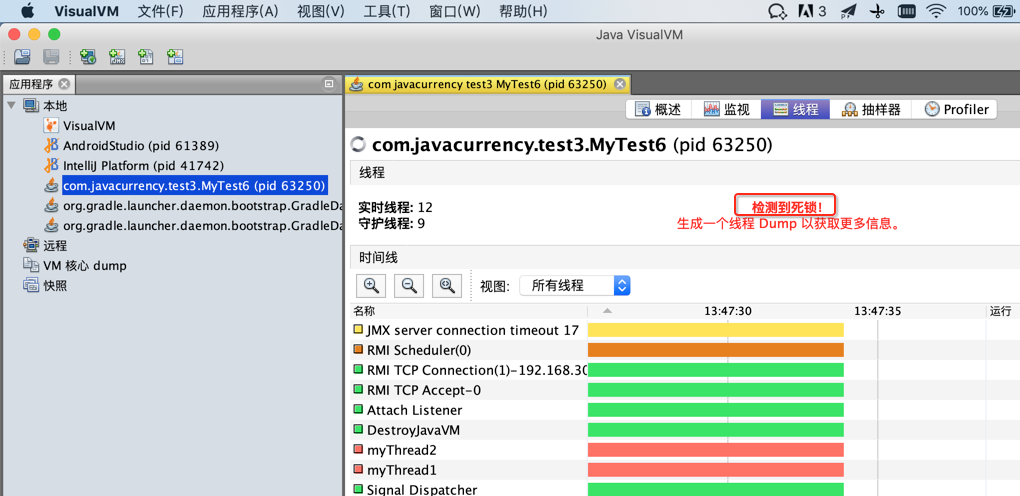Click the Load snapshot toolbar icon
The height and width of the screenshot is (496, 1020).
tap(22, 57)
